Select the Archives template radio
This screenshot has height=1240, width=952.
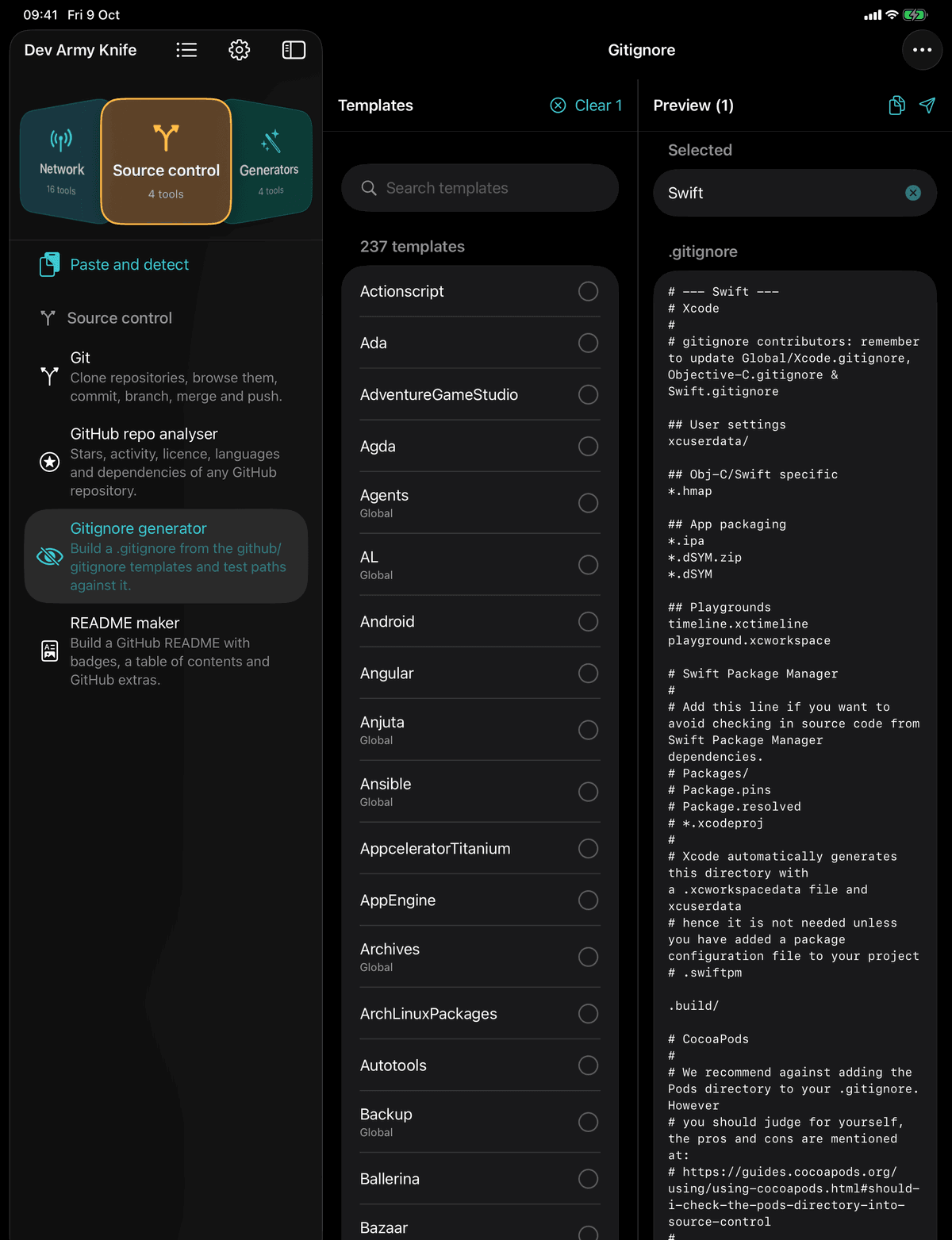pyautogui.click(x=588, y=957)
